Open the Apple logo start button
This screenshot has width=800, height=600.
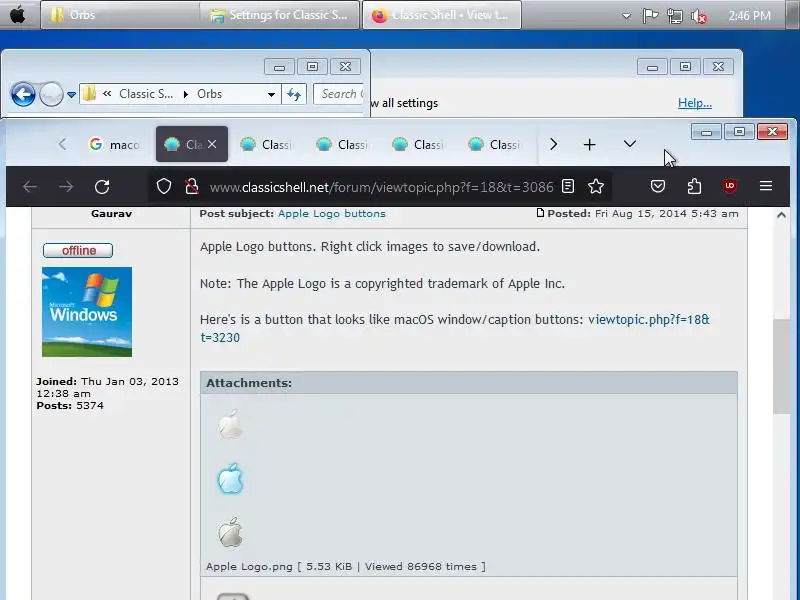(17, 15)
